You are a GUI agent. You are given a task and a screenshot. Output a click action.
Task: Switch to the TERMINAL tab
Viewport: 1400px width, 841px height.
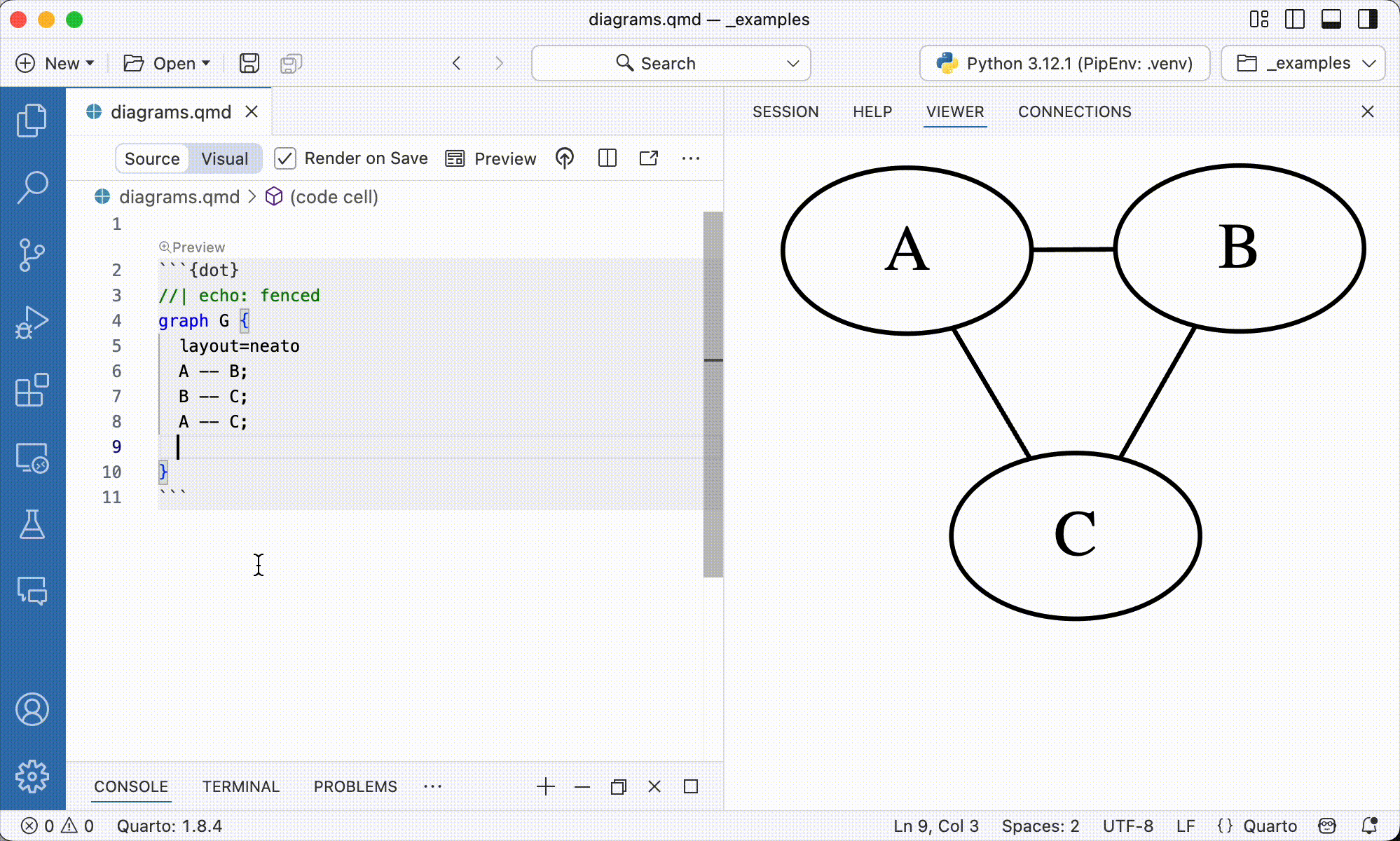point(240,786)
